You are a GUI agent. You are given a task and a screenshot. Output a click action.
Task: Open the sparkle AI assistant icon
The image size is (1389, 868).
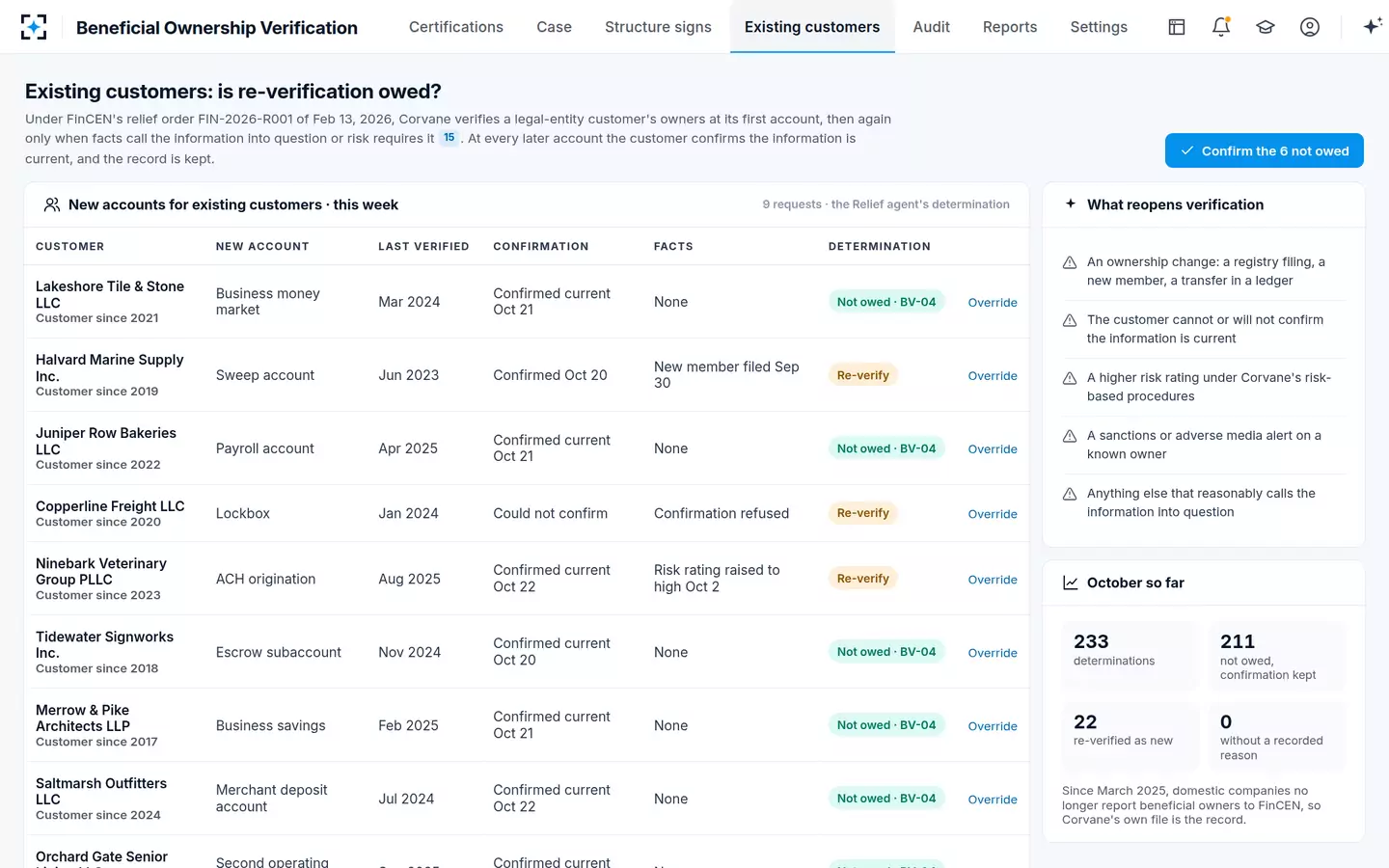[1372, 26]
